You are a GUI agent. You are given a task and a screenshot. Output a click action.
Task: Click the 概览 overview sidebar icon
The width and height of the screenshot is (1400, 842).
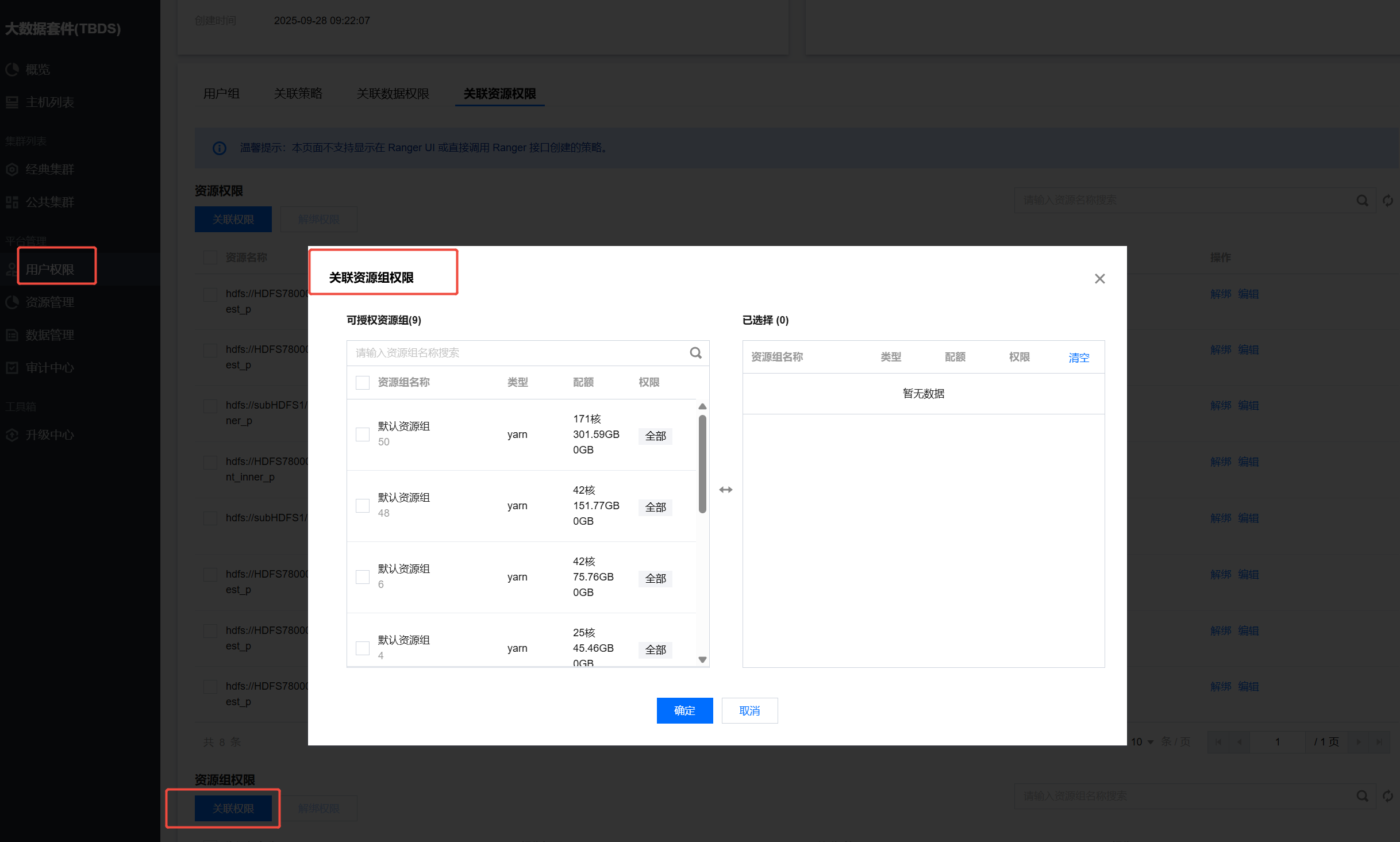tap(12, 70)
